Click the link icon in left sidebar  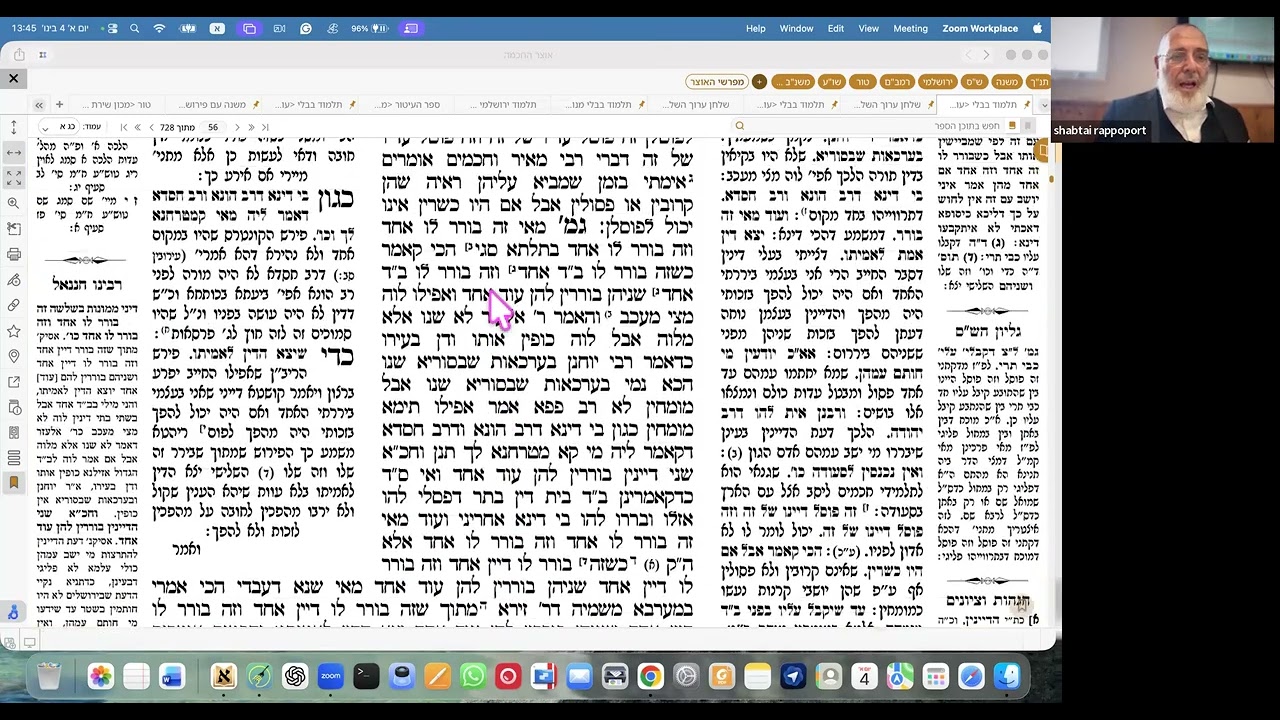[13, 305]
